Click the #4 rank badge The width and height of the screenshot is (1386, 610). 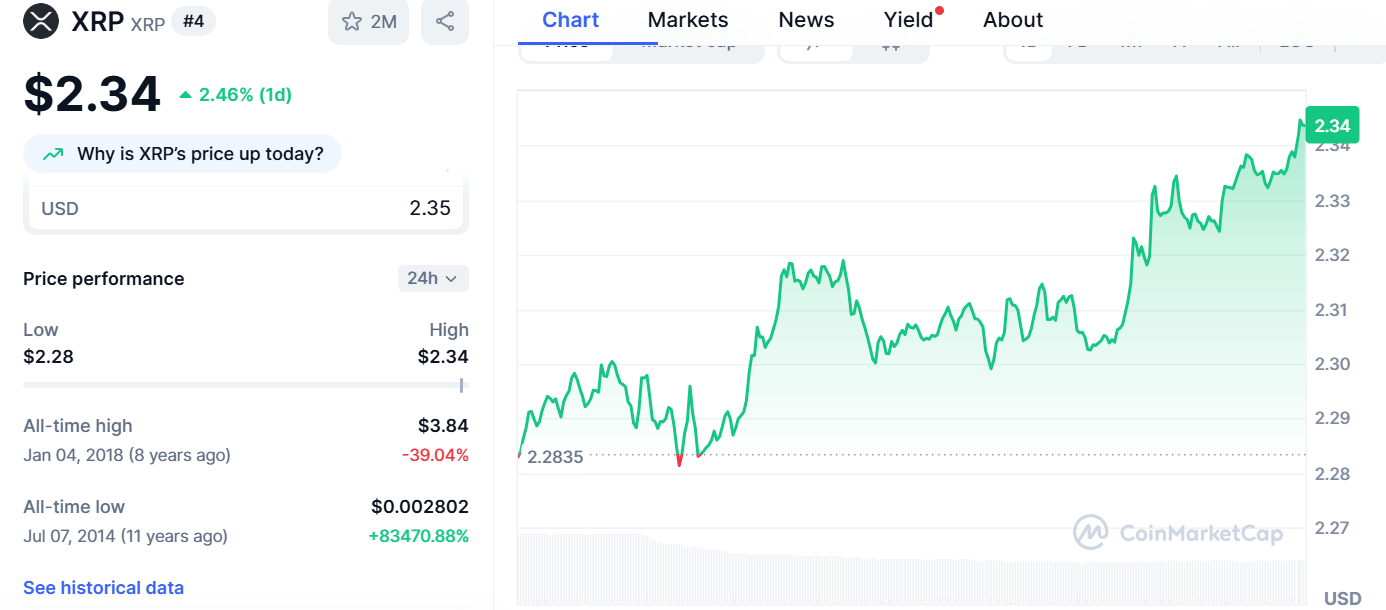click(193, 21)
